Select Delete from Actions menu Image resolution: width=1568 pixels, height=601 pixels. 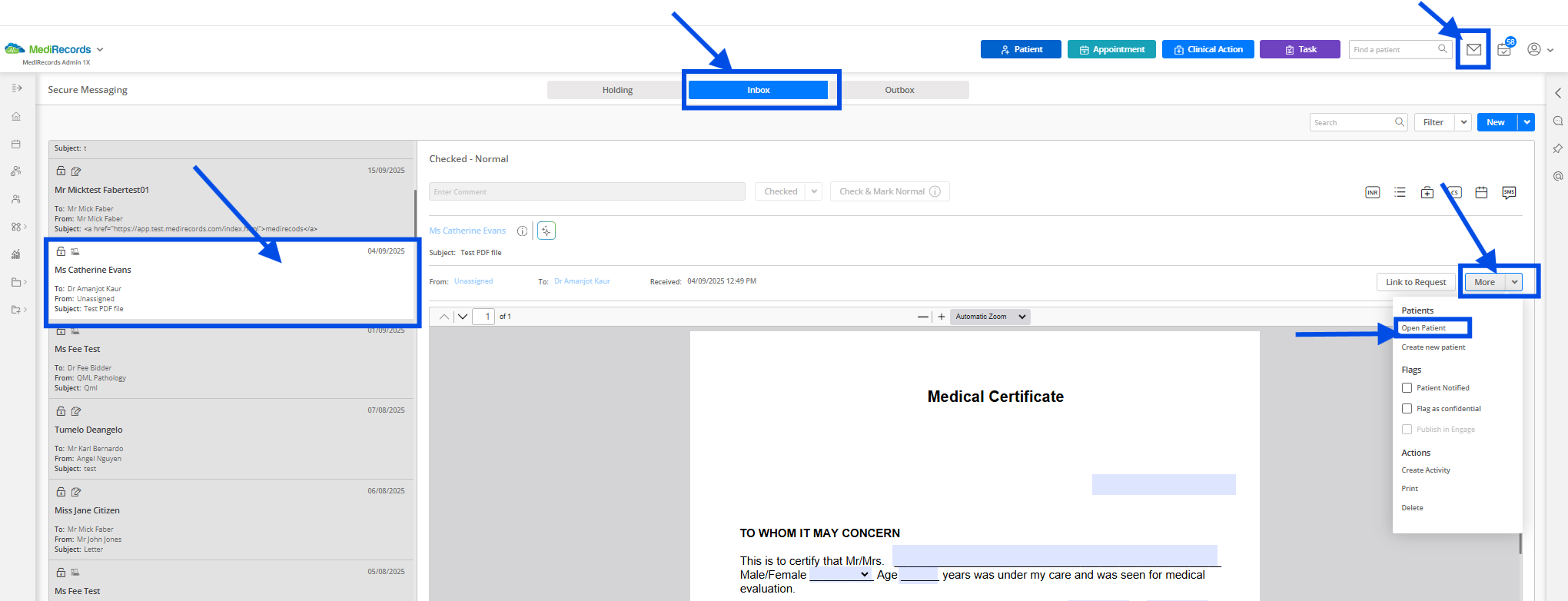click(x=1412, y=508)
